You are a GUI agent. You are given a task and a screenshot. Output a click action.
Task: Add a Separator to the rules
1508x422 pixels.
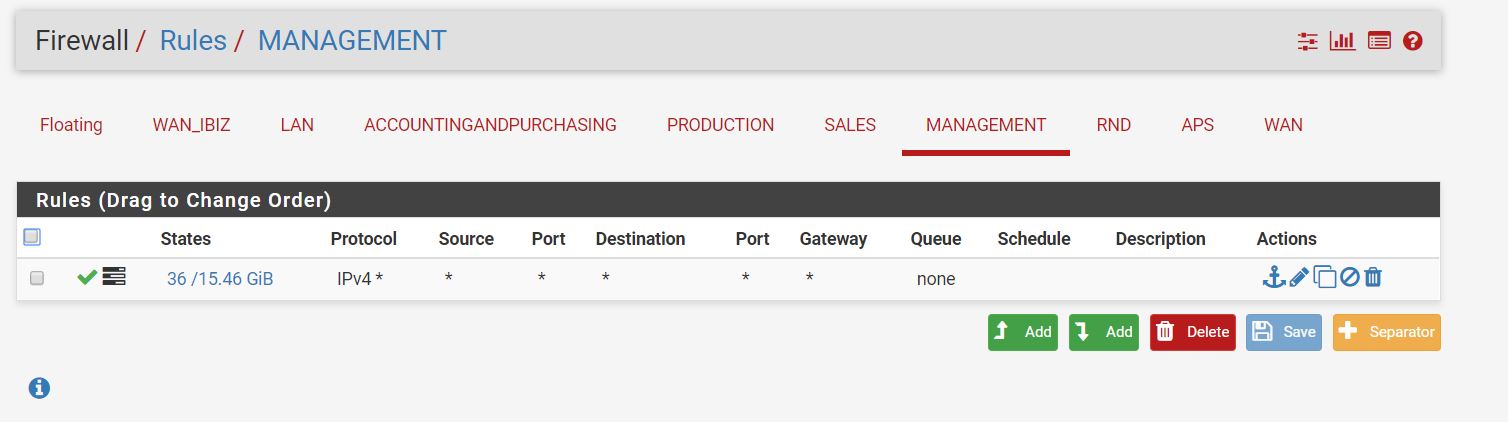click(1387, 332)
